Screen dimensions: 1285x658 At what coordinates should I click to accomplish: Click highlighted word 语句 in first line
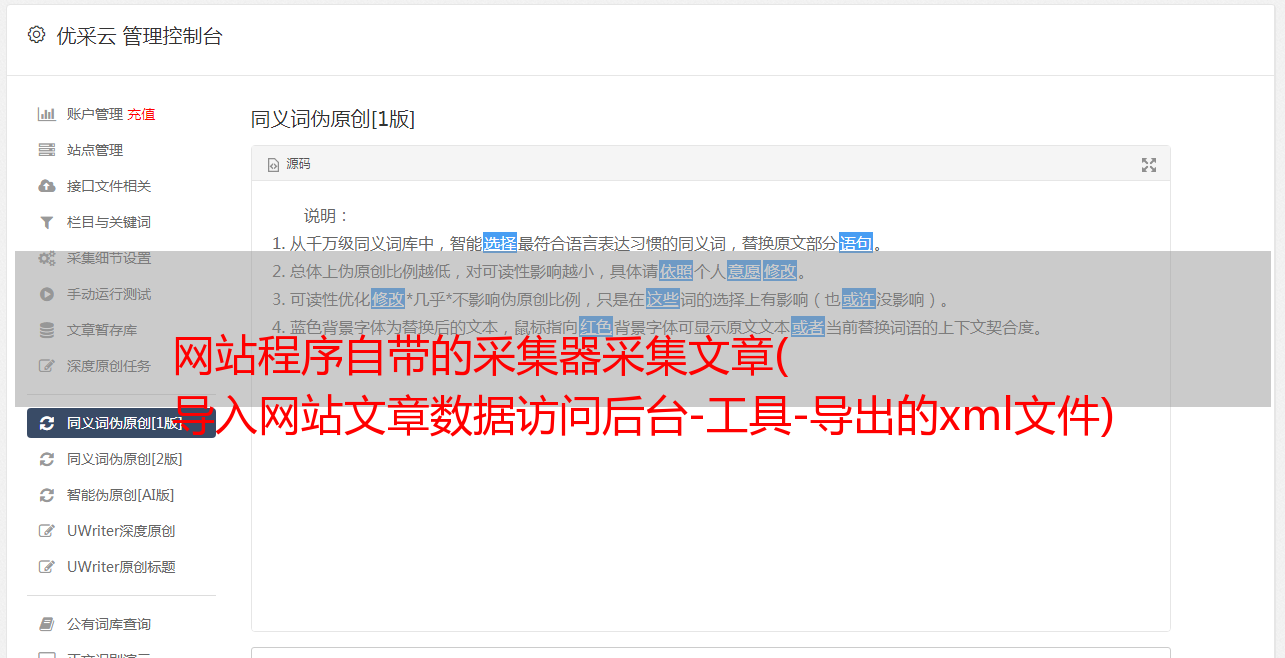pyautogui.click(x=856, y=243)
